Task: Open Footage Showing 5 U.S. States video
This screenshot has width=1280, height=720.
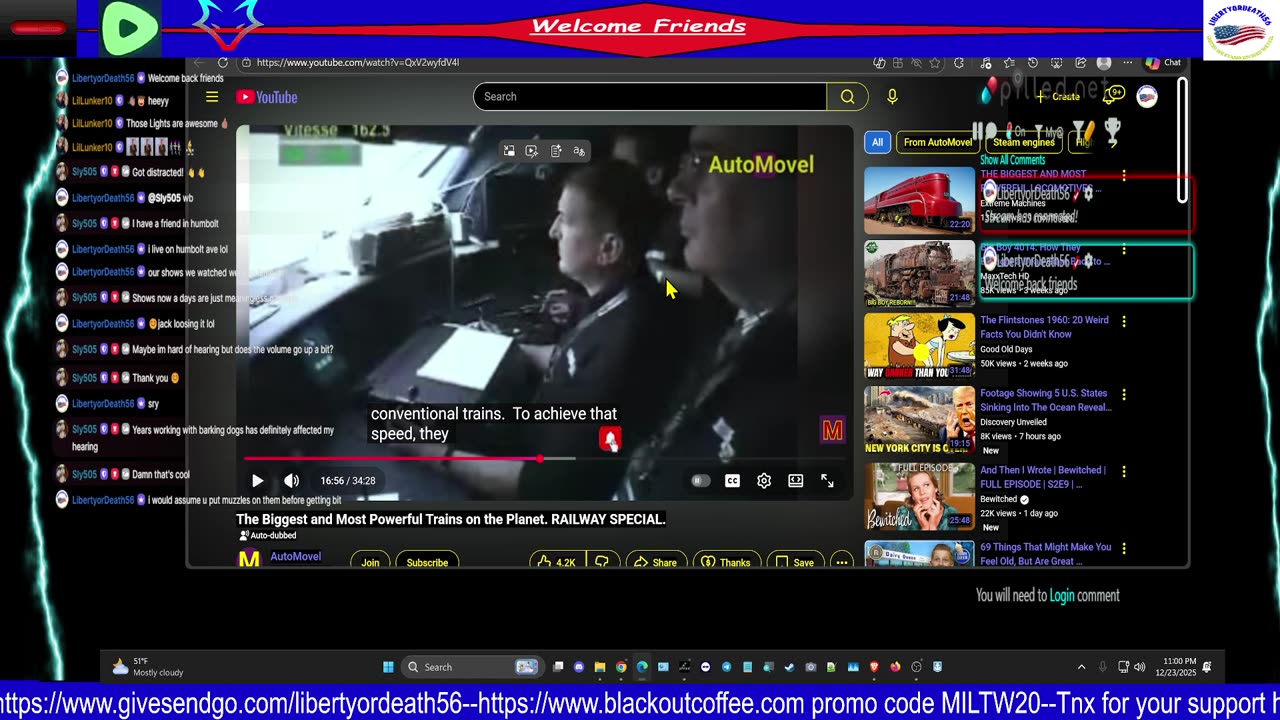Action: click(1045, 400)
